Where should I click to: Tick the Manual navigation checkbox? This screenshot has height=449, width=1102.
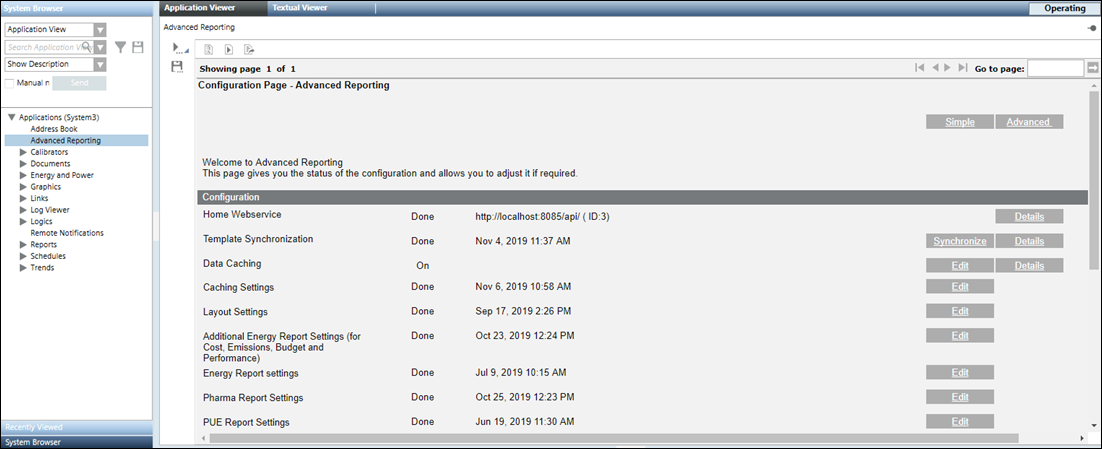click(x=10, y=82)
